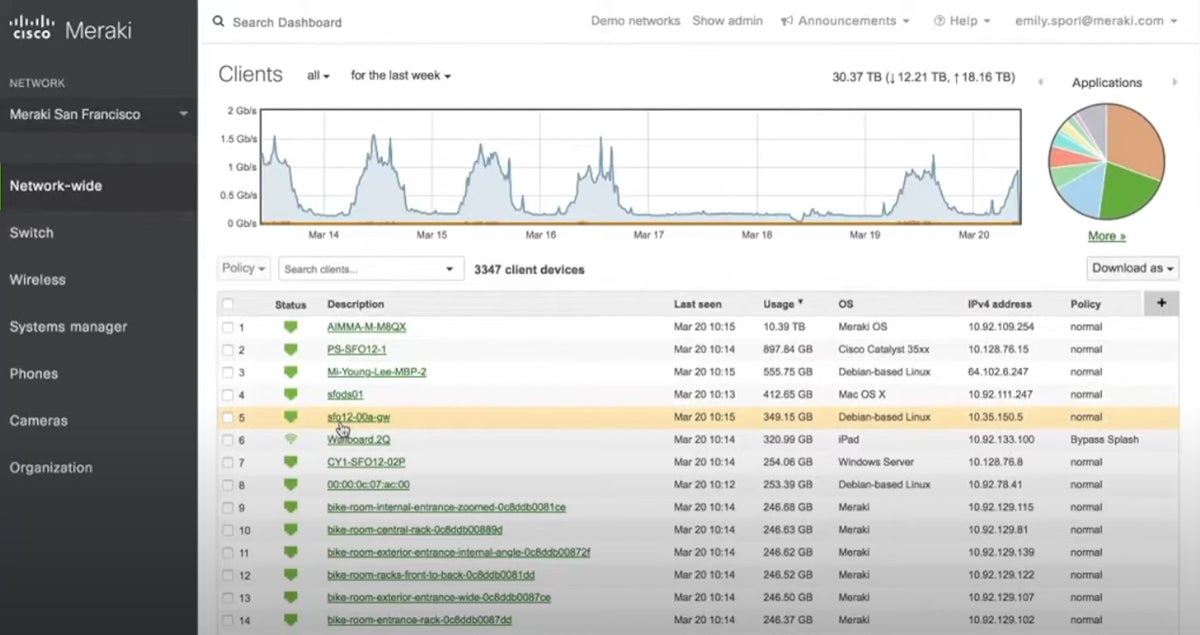Check the box for row 5 sfo12-00a-gw
The image size is (1200, 635).
pyautogui.click(x=228, y=417)
